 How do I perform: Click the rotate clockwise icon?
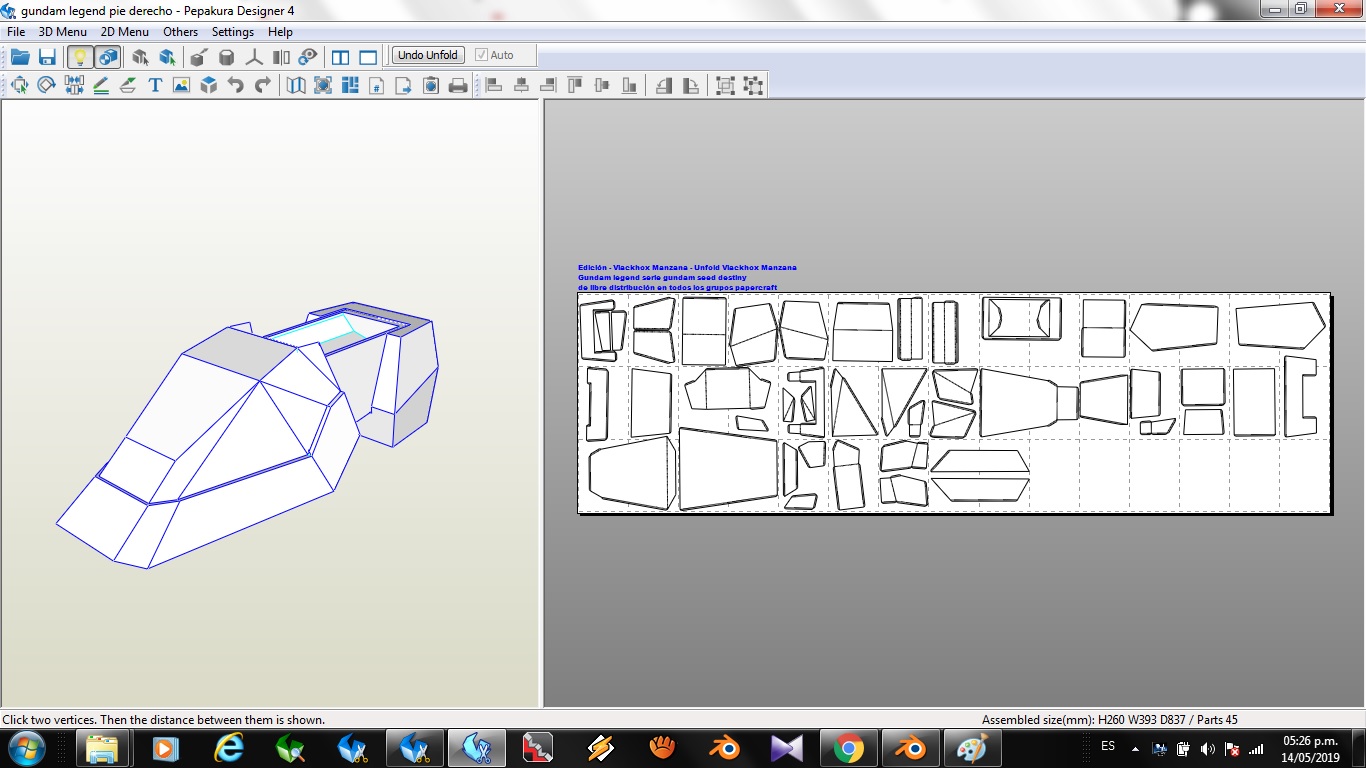coord(691,85)
